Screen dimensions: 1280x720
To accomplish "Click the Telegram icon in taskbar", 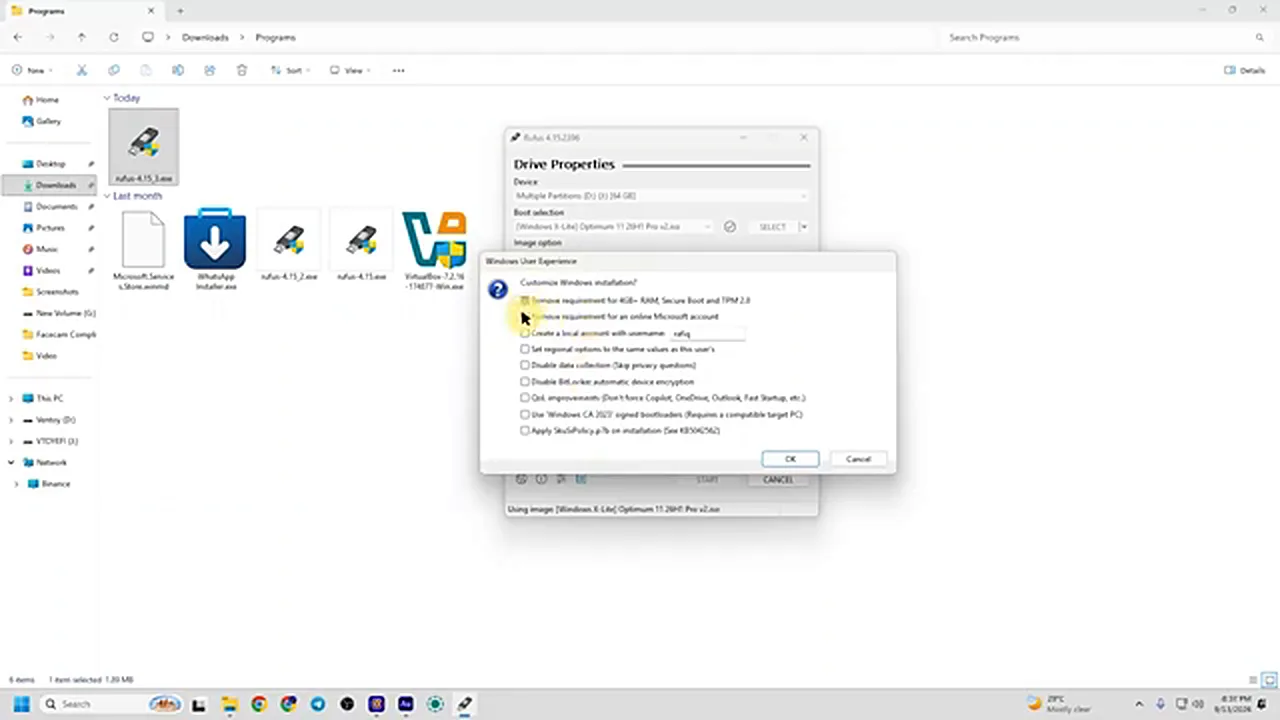I will [318, 704].
